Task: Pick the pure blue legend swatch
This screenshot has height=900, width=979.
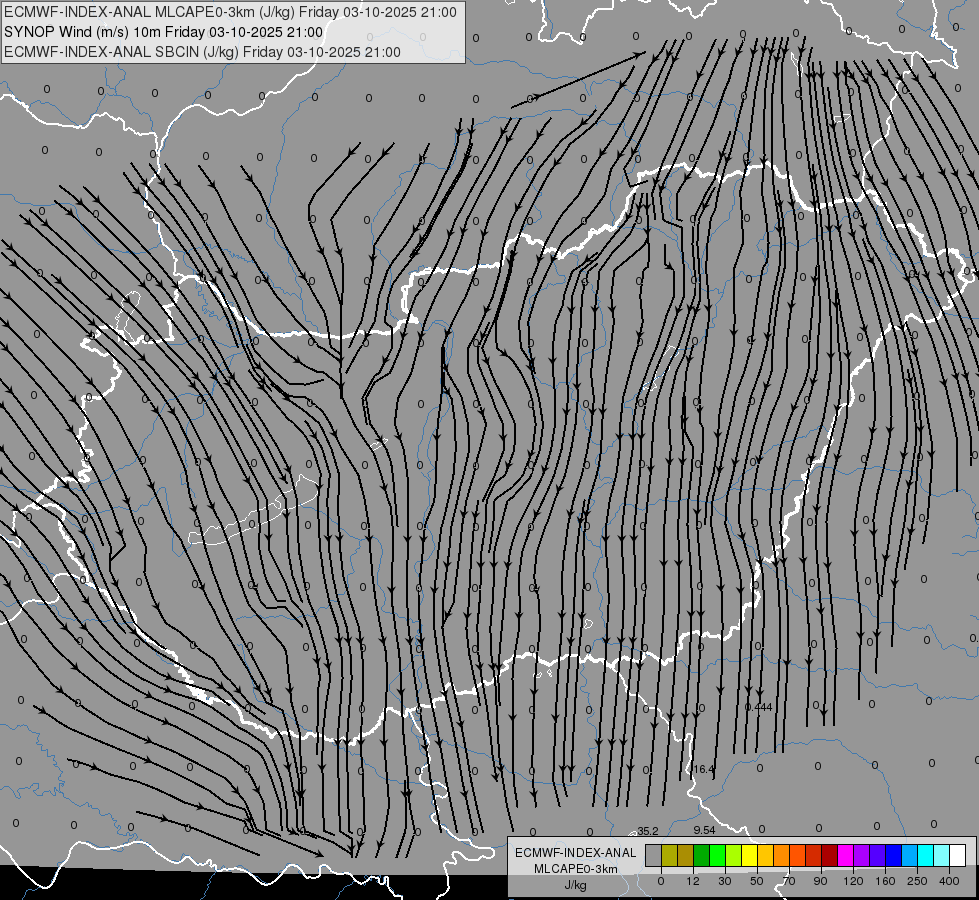Action: [894, 855]
